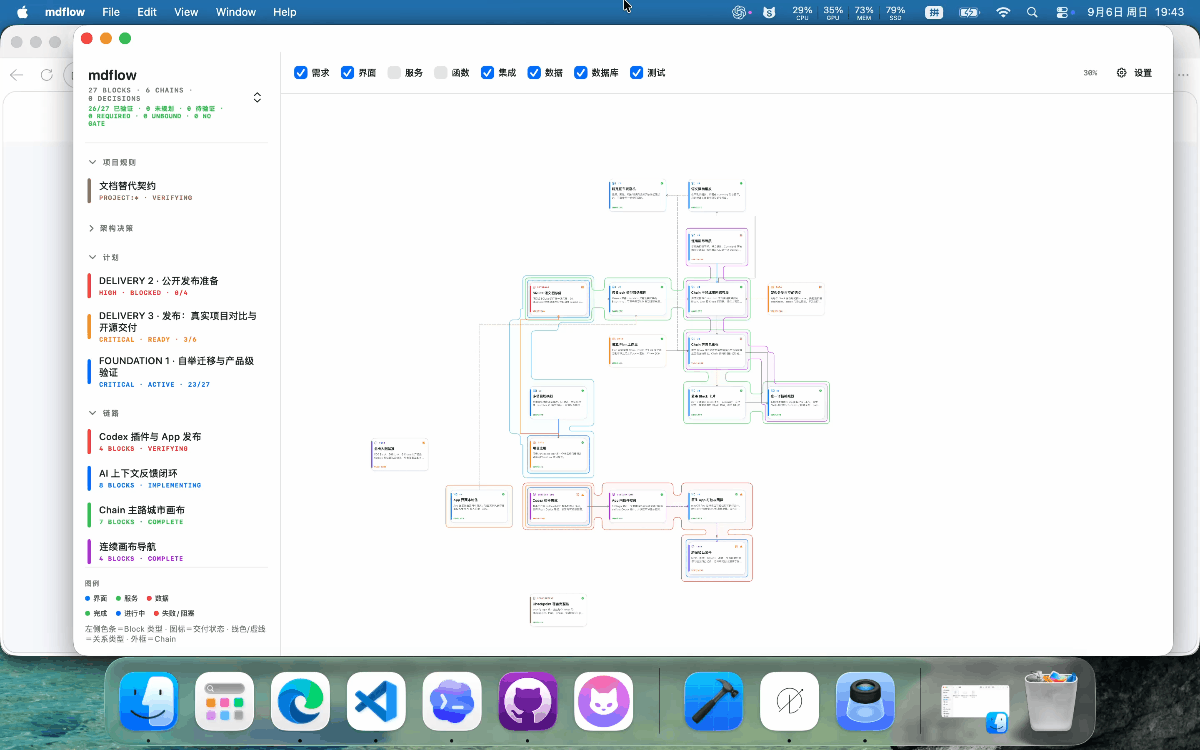Image resolution: width=1200 pixels, height=750 pixels.
Task: Select DELIVERY 2 · 公开发布准备 plan
Action: pyautogui.click(x=176, y=287)
